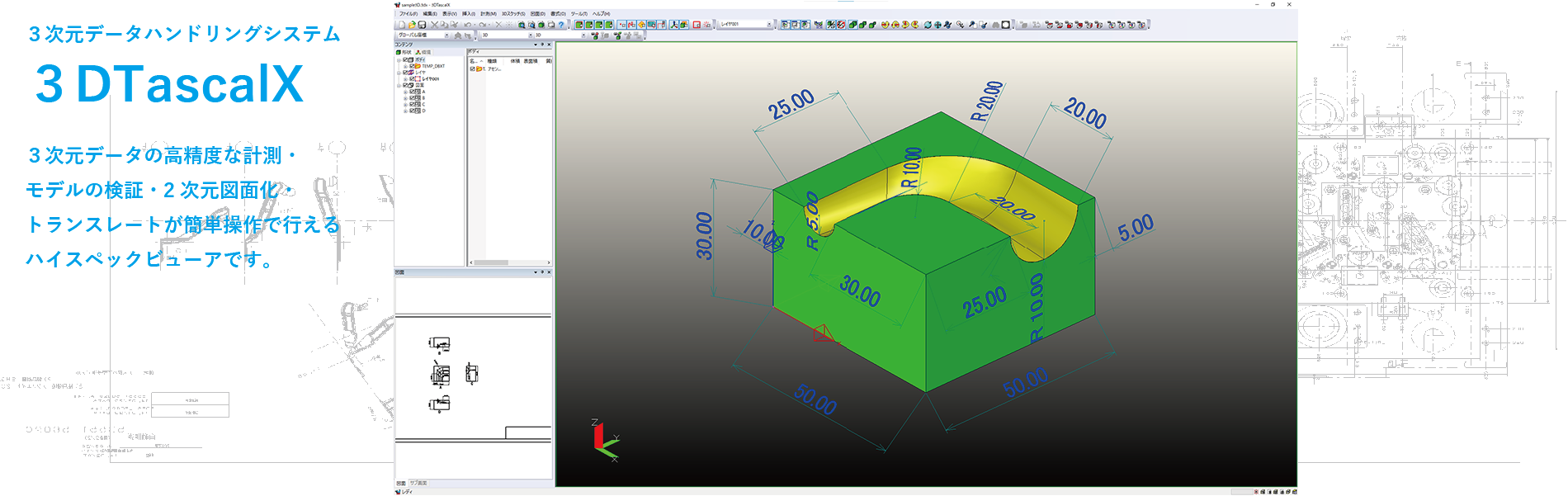Open the 編集(E) menu

point(430,14)
